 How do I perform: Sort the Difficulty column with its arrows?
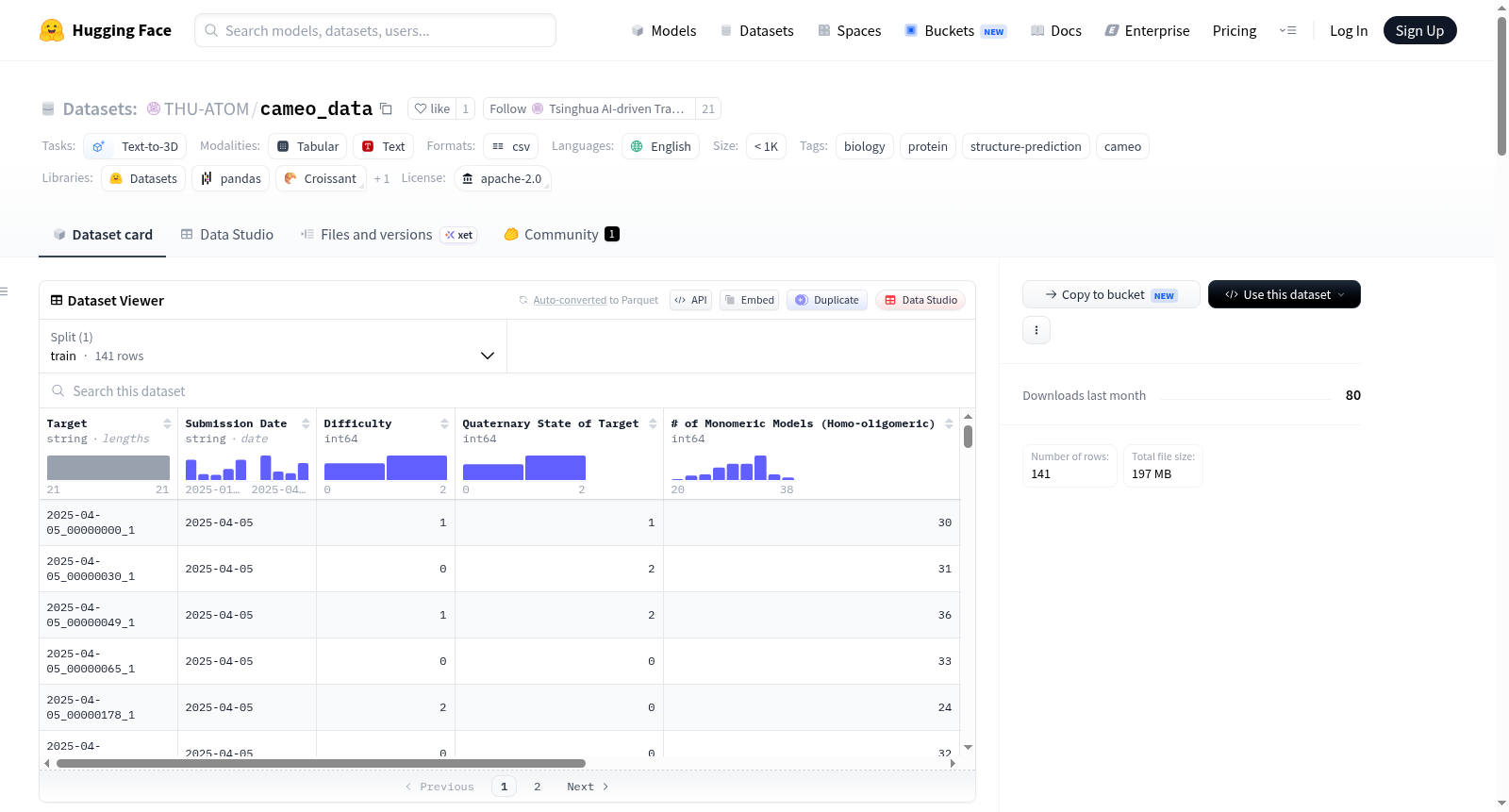[x=444, y=423]
